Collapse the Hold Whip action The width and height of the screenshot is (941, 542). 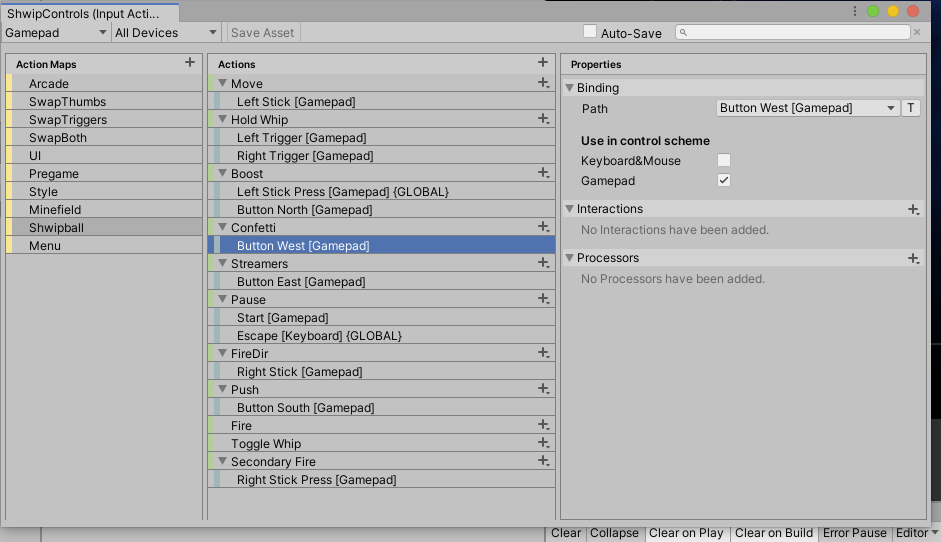(x=223, y=120)
